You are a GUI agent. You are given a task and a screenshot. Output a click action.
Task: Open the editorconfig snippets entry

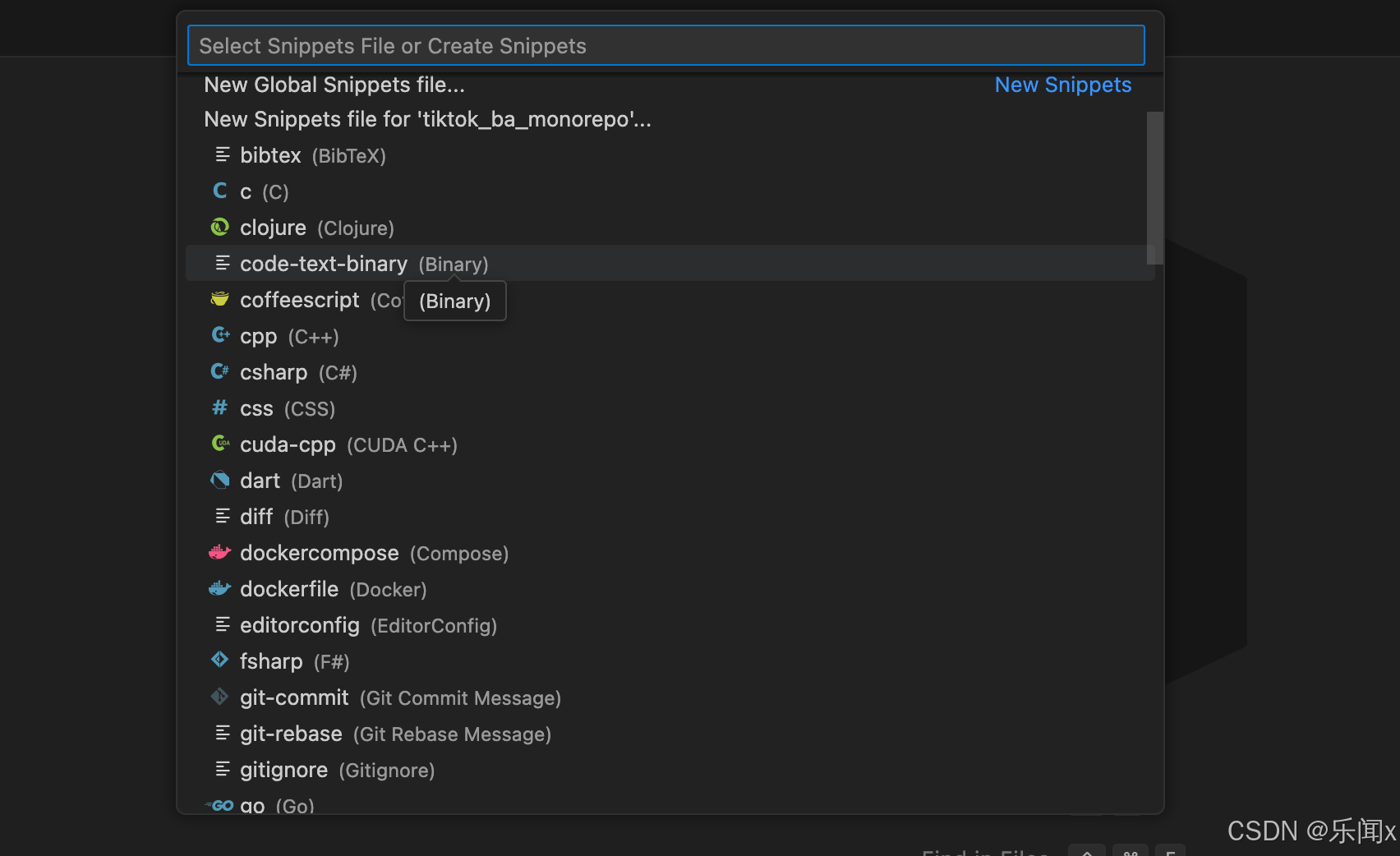click(670, 625)
